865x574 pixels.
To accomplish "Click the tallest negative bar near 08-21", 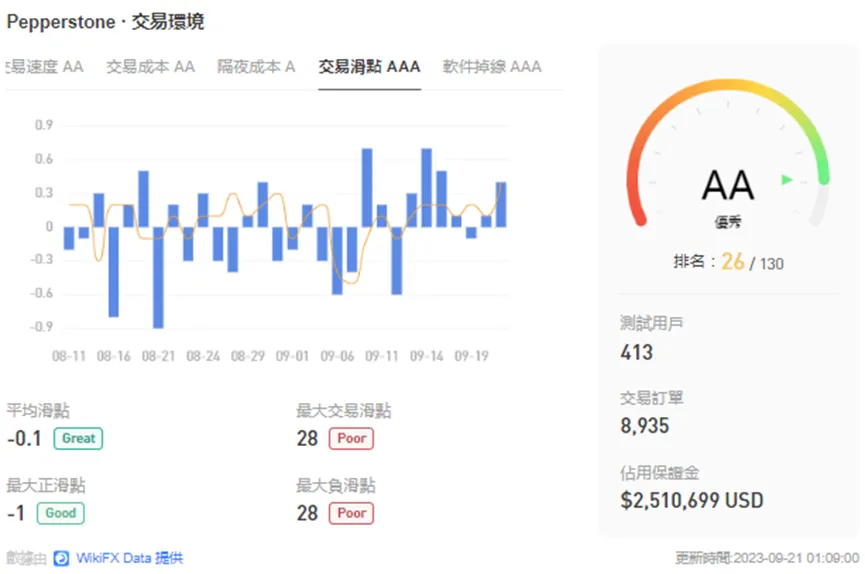I will click(x=158, y=278).
